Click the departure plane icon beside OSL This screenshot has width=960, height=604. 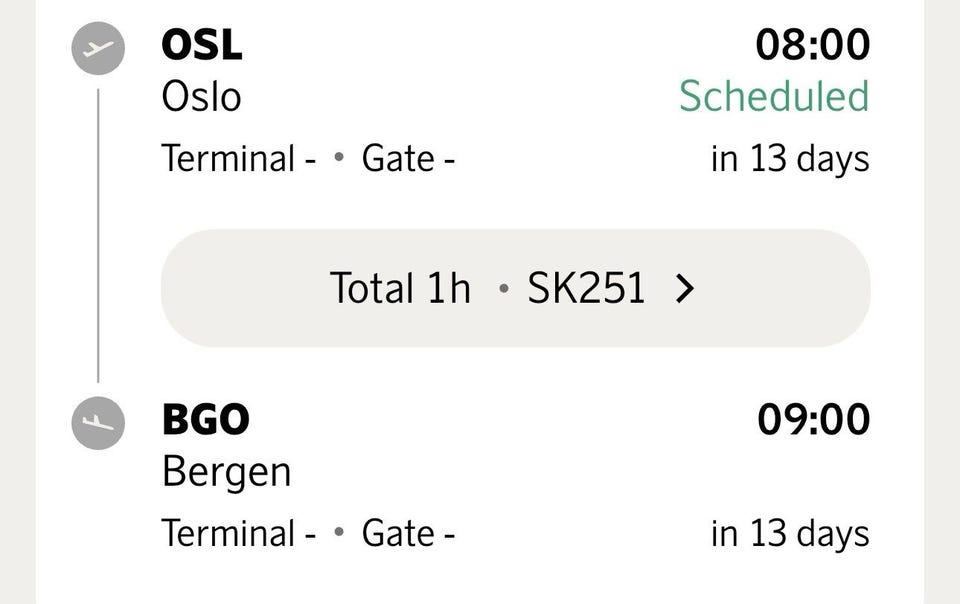click(98, 49)
